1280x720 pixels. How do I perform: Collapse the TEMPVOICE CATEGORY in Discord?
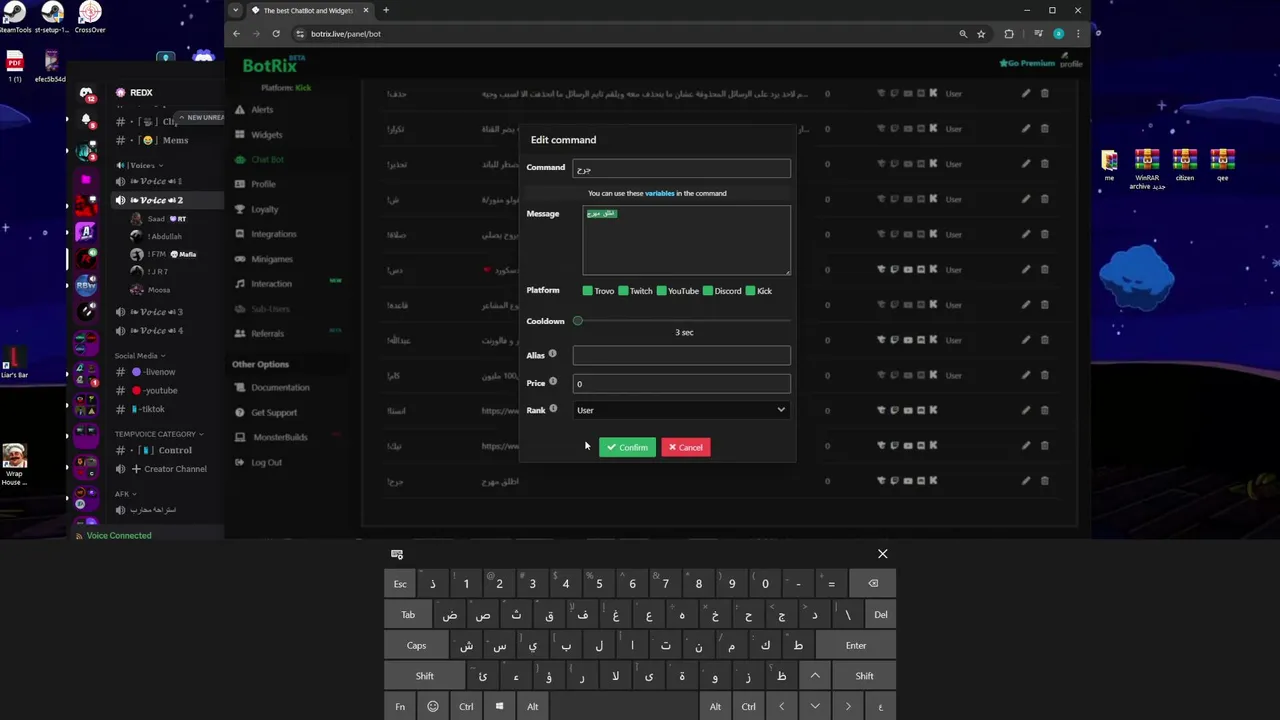(x=158, y=434)
